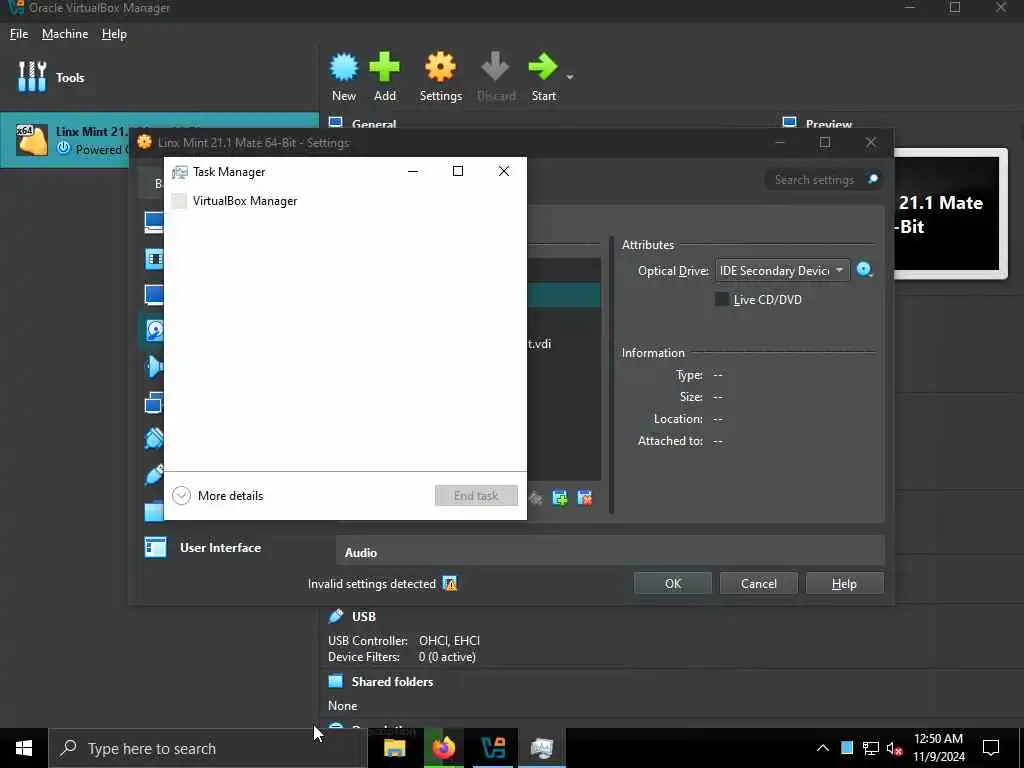Select the User Interface label in settings sidebar

(220, 547)
